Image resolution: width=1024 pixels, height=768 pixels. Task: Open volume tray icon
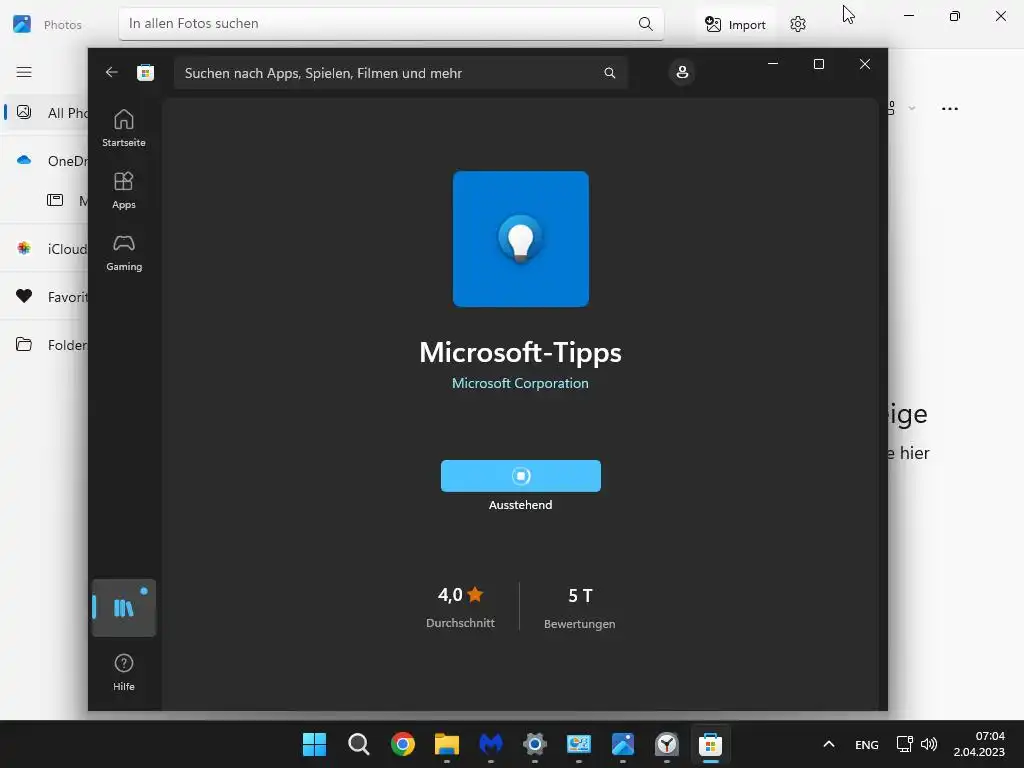929,744
